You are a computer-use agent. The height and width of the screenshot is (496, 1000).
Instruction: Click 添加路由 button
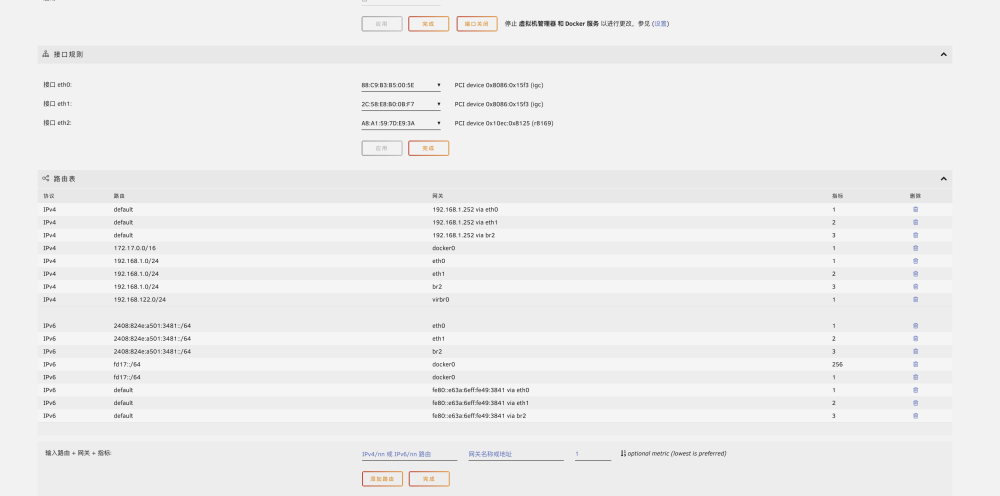[x=382, y=479]
